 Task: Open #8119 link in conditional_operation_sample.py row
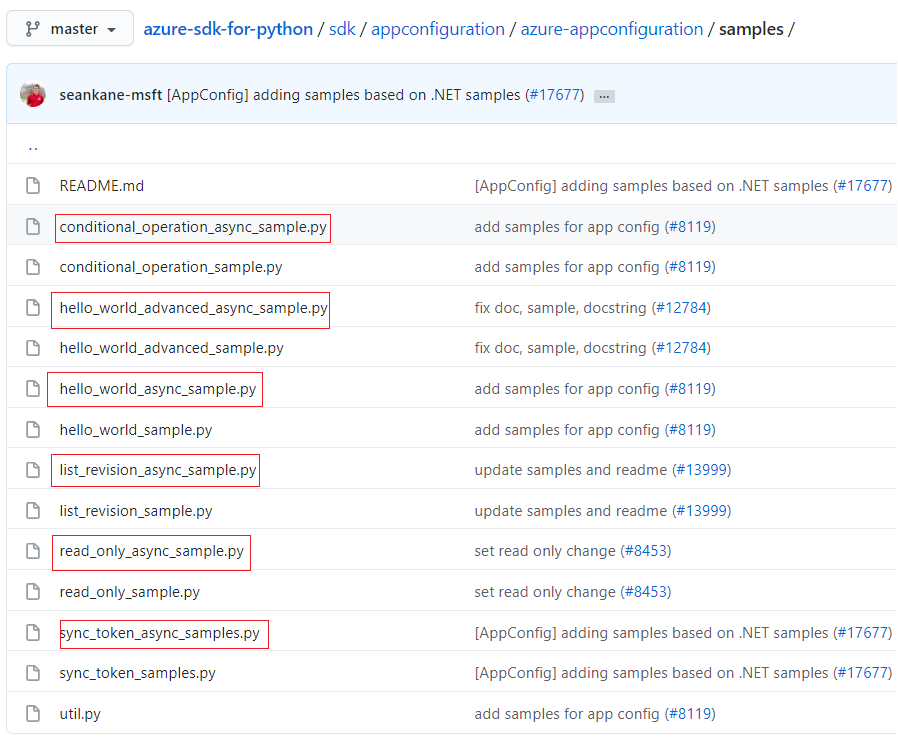click(690, 267)
